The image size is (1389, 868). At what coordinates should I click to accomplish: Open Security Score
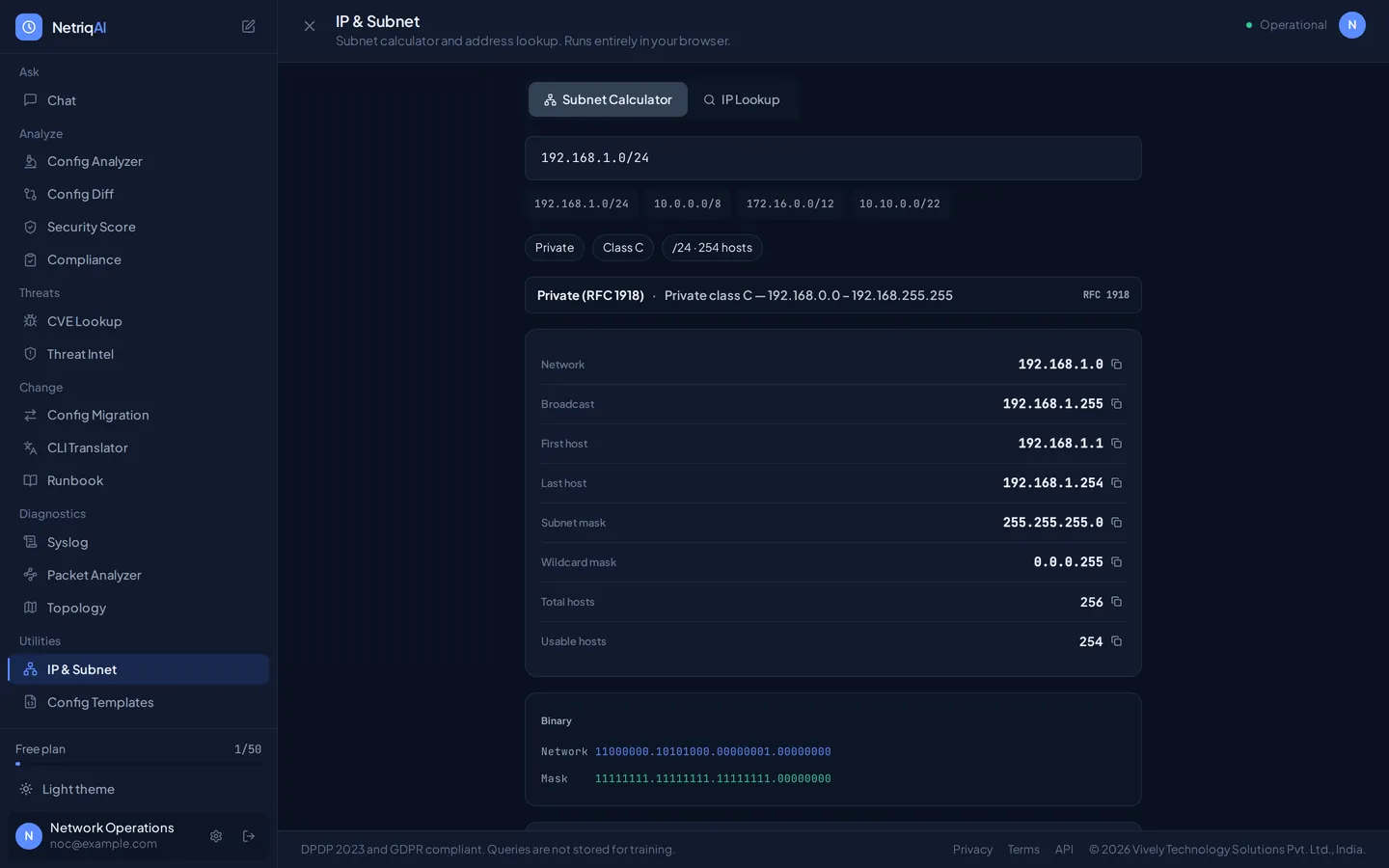[x=138, y=227]
